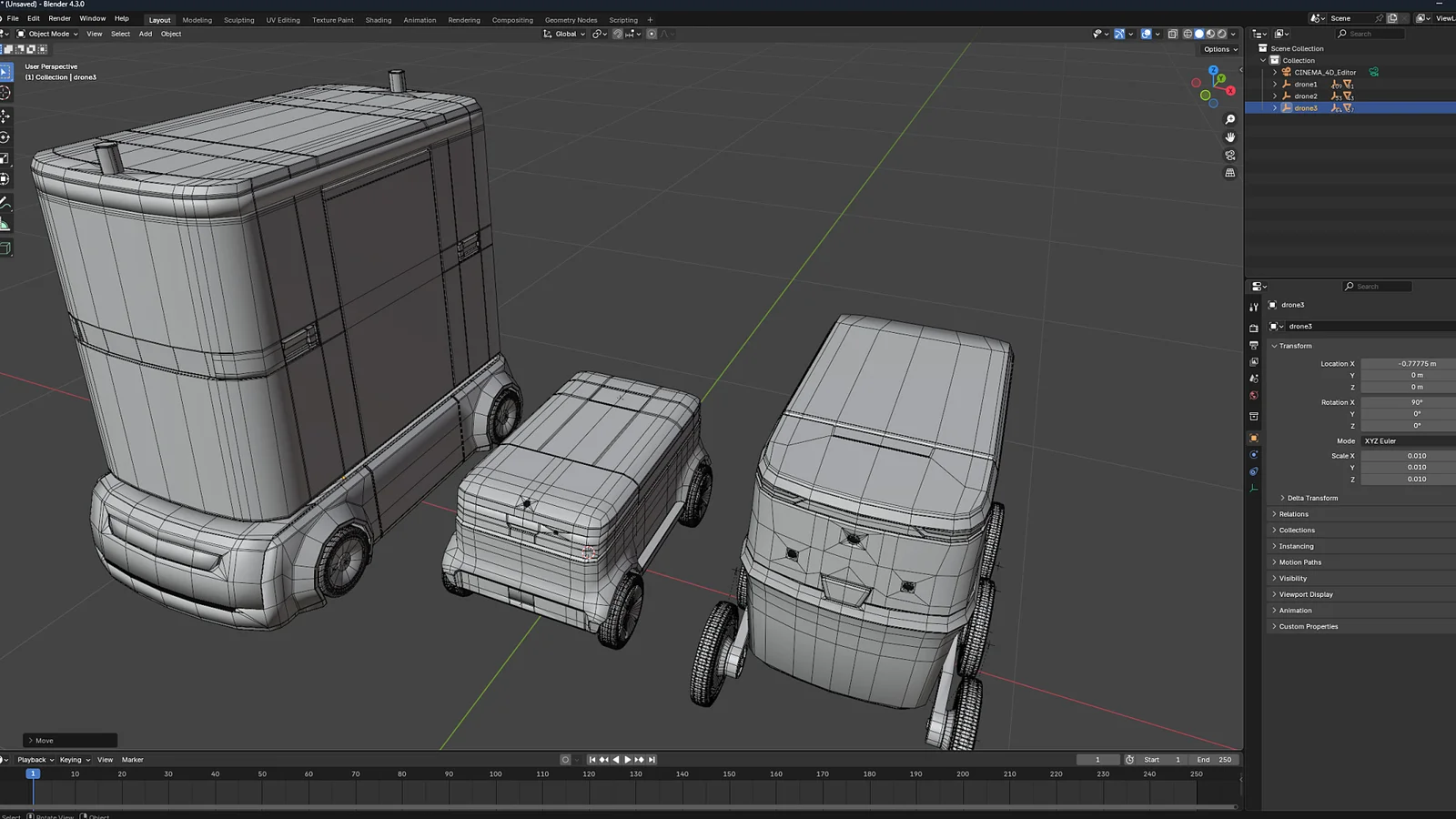This screenshot has width=1456, height=819.
Task: Open the Render menu
Action: [58, 18]
